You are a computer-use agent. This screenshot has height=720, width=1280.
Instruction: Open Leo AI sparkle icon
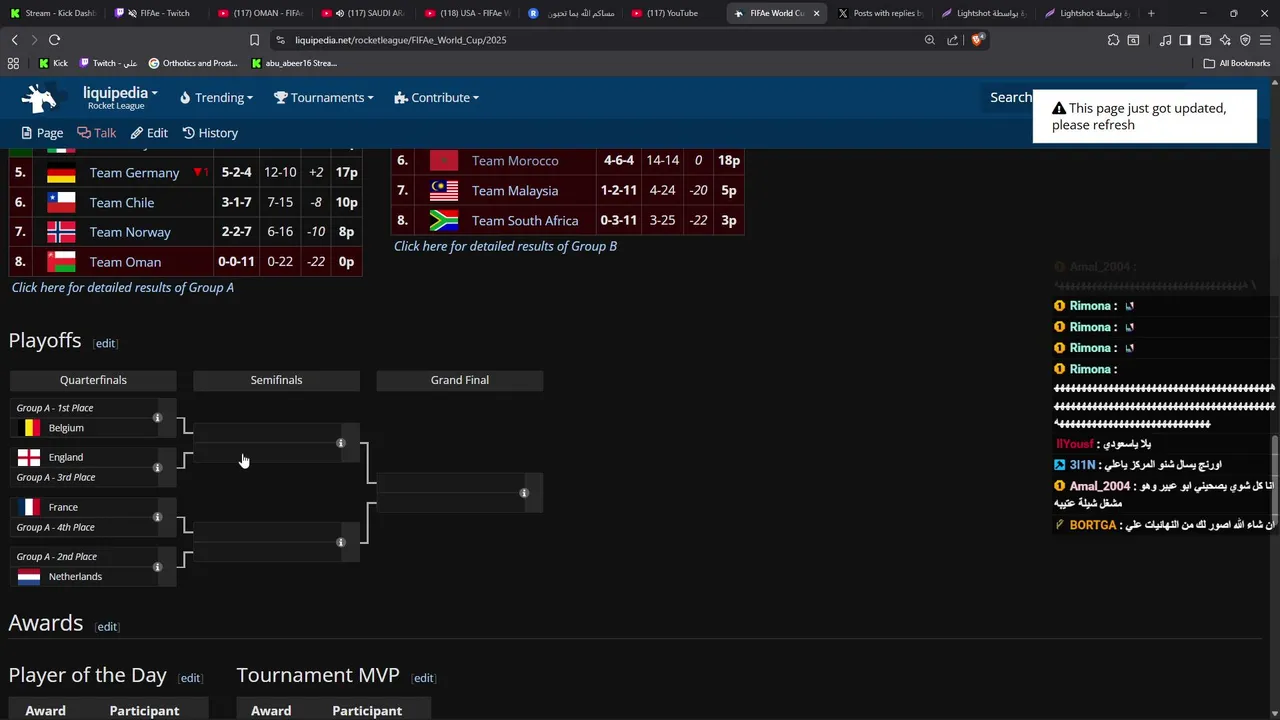pyautogui.click(x=1225, y=40)
